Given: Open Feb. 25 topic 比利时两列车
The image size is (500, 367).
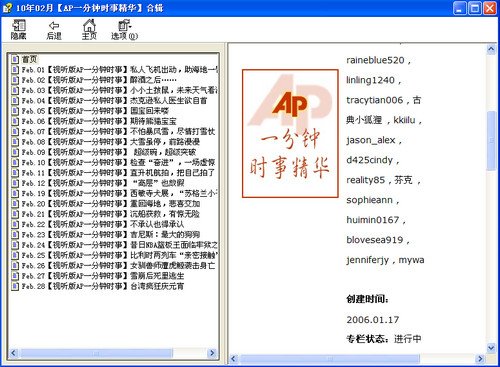Looking at the screenshot, I should 119,256.
